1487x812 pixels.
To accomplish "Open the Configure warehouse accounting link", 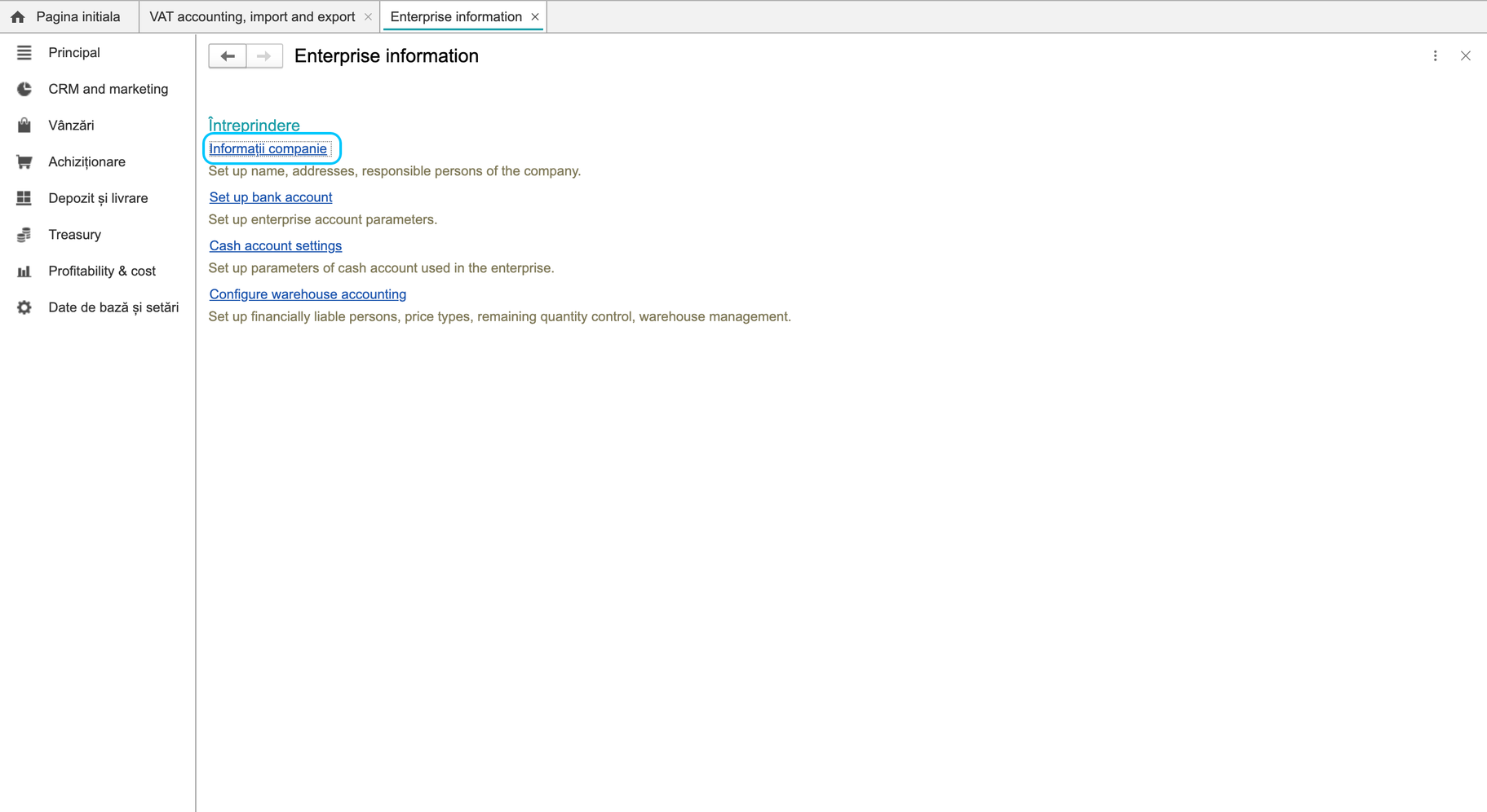I will [x=308, y=294].
